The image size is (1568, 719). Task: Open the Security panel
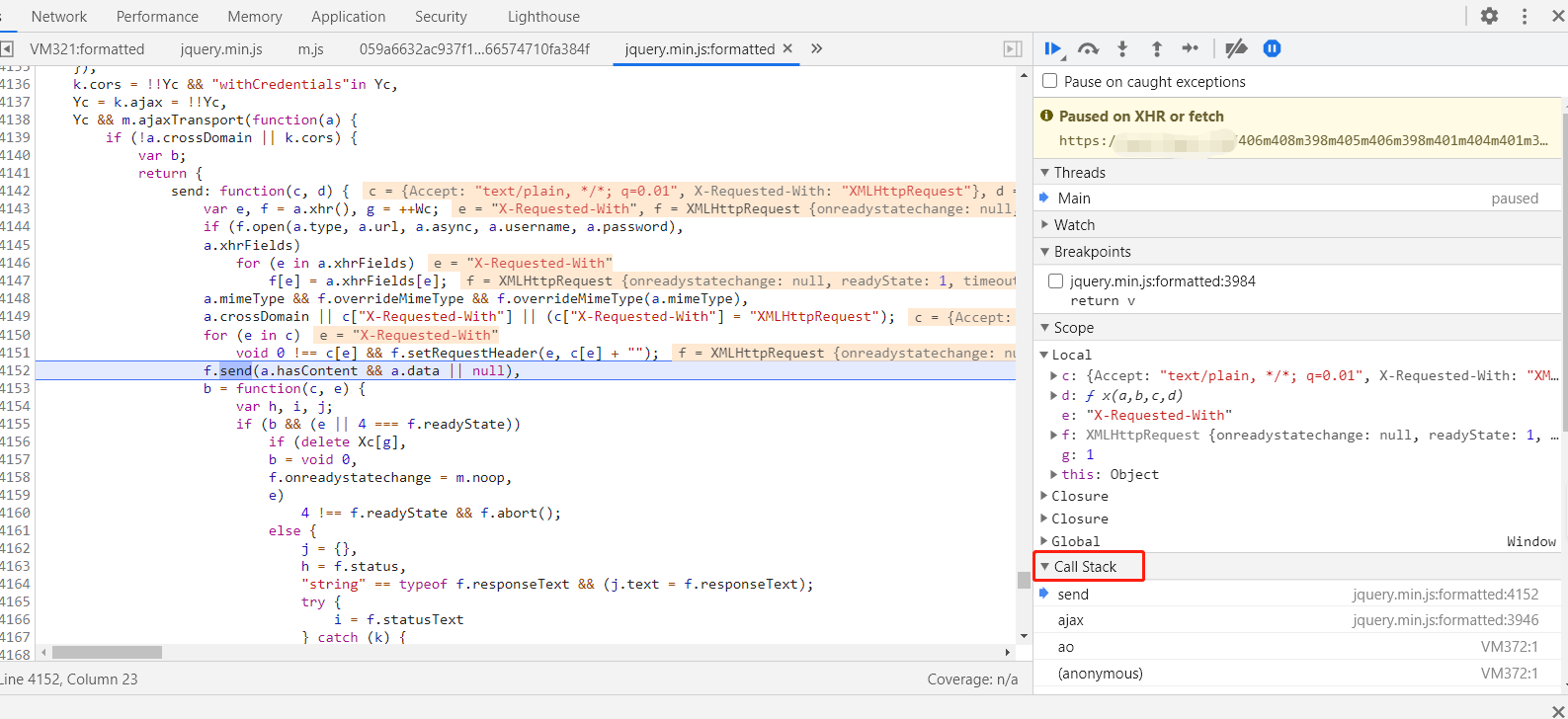tap(441, 16)
